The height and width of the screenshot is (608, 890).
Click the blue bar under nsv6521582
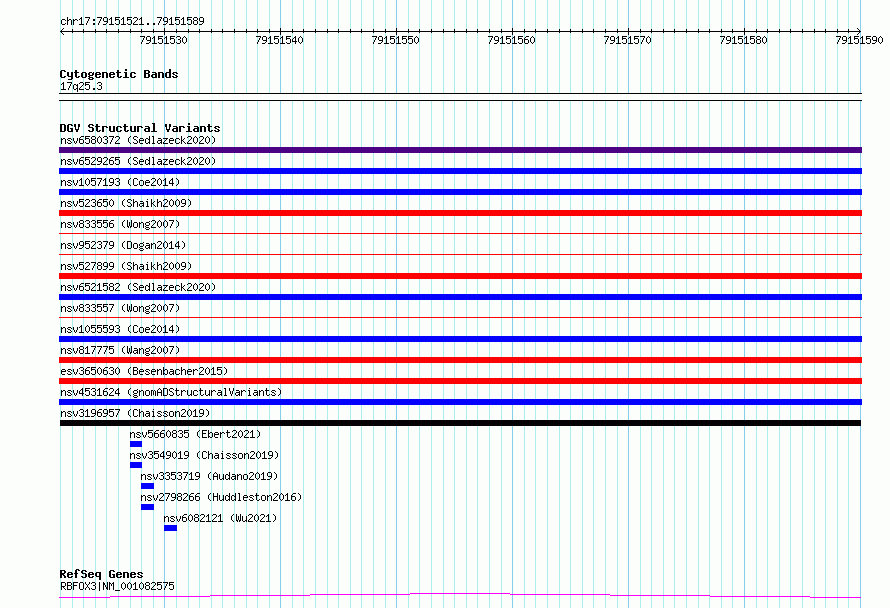460,297
